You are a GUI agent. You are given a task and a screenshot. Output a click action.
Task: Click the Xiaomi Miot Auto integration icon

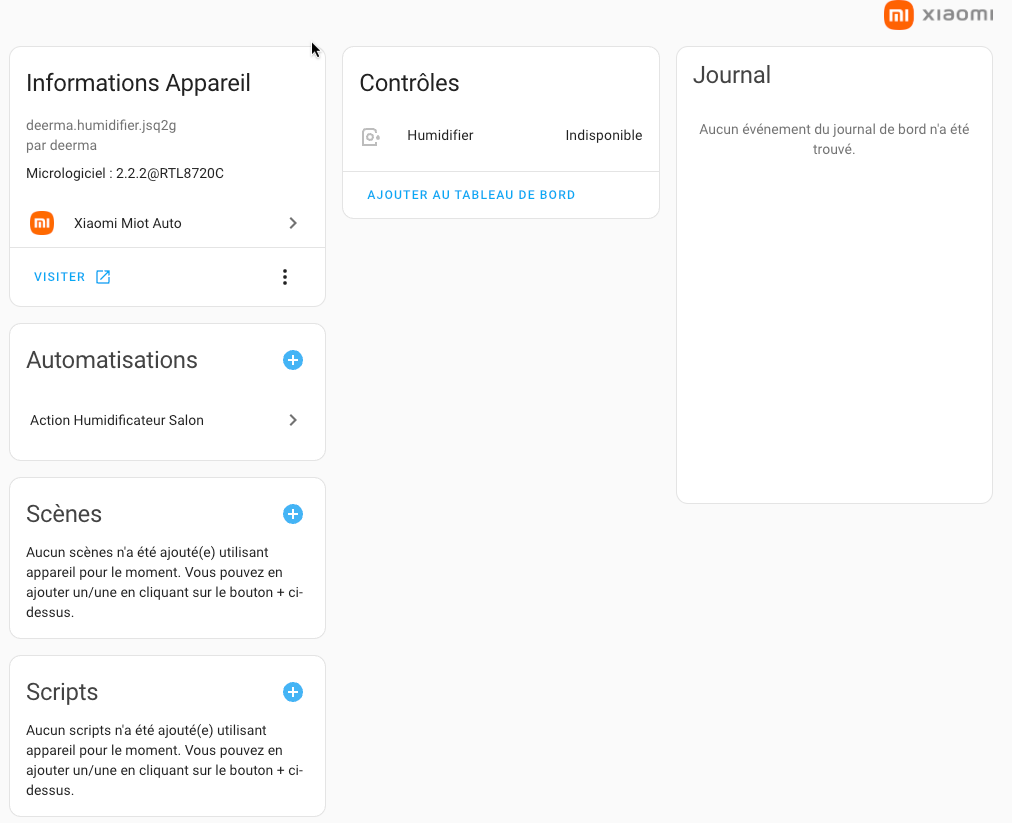(x=42, y=223)
